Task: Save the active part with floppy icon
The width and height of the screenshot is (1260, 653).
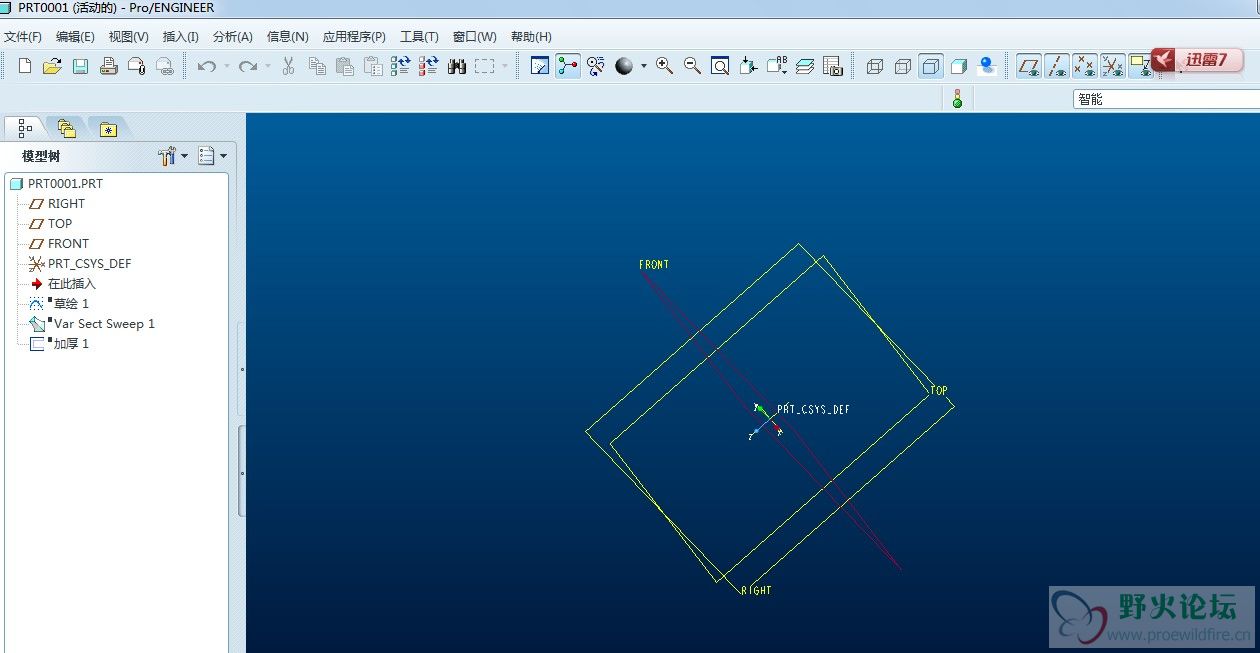Action: (81, 66)
